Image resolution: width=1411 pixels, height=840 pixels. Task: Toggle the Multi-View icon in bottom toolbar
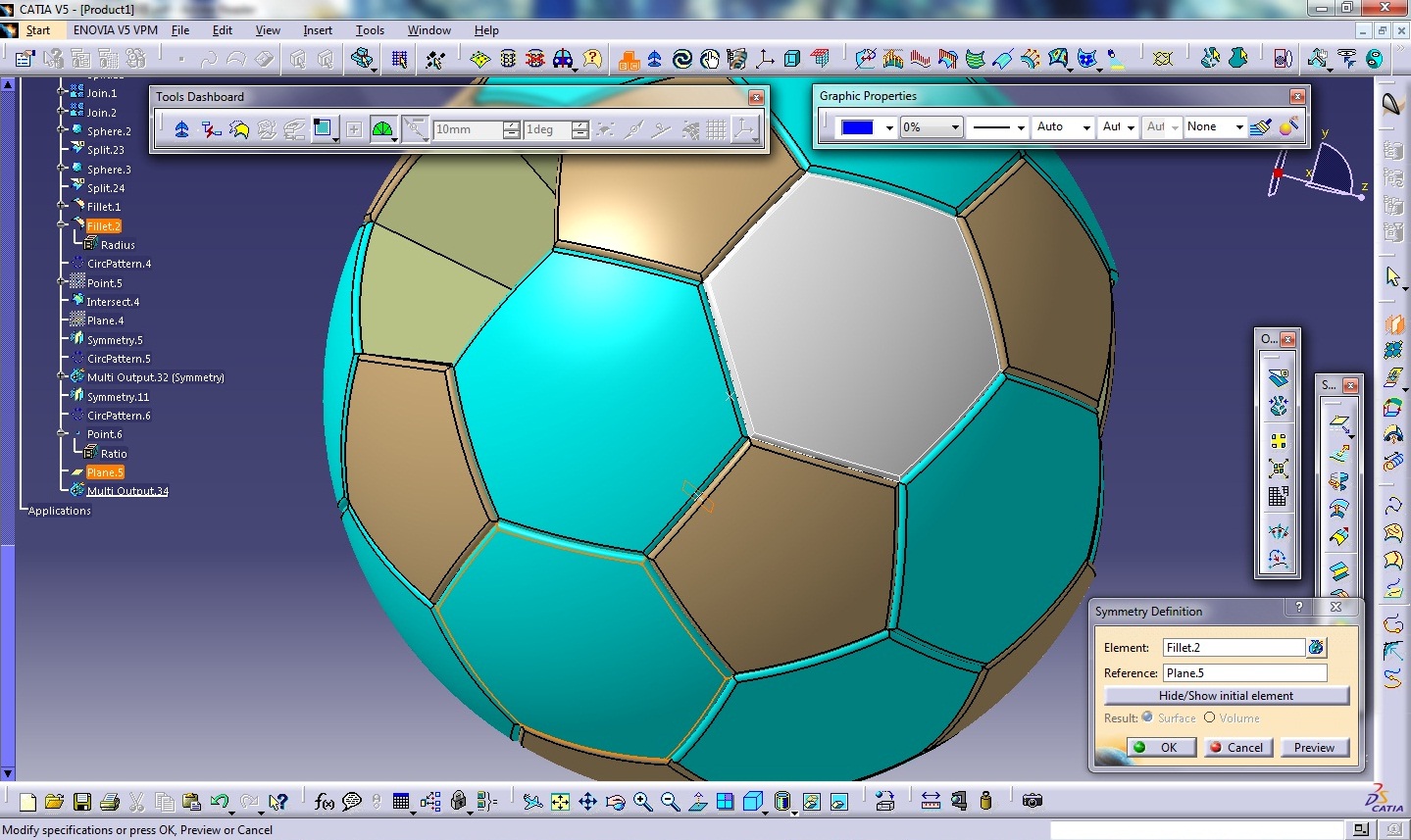(x=725, y=802)
